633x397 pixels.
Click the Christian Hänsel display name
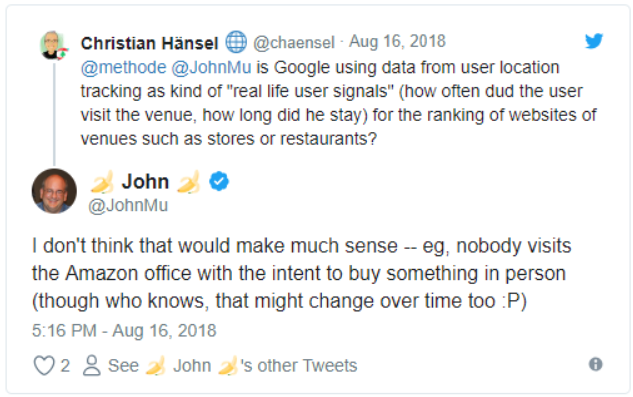[149, 43]
